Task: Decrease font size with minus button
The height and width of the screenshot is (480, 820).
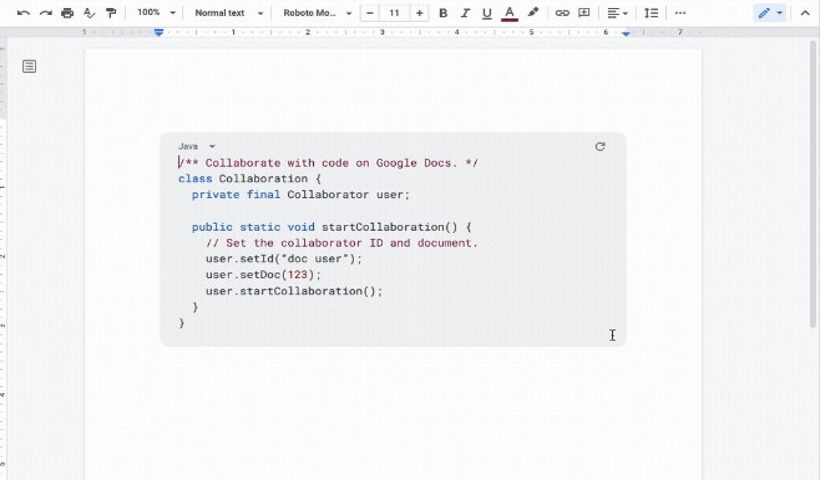Action: coord(370,13)
